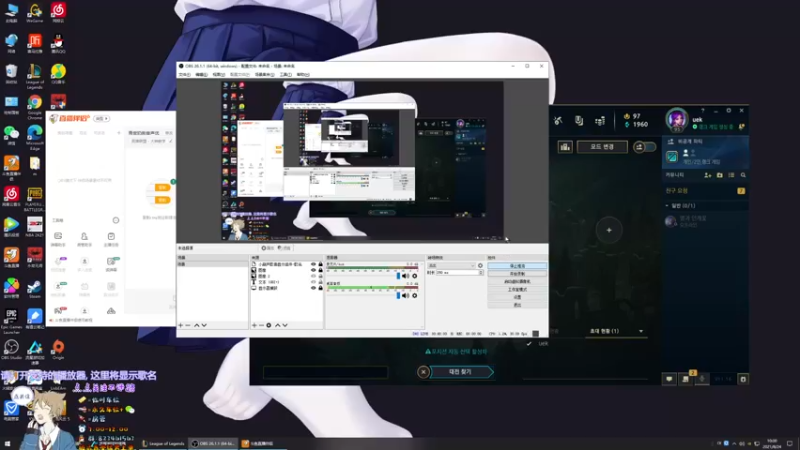
Task: Open the League client collection icon
Action: [x=579, y=120]
